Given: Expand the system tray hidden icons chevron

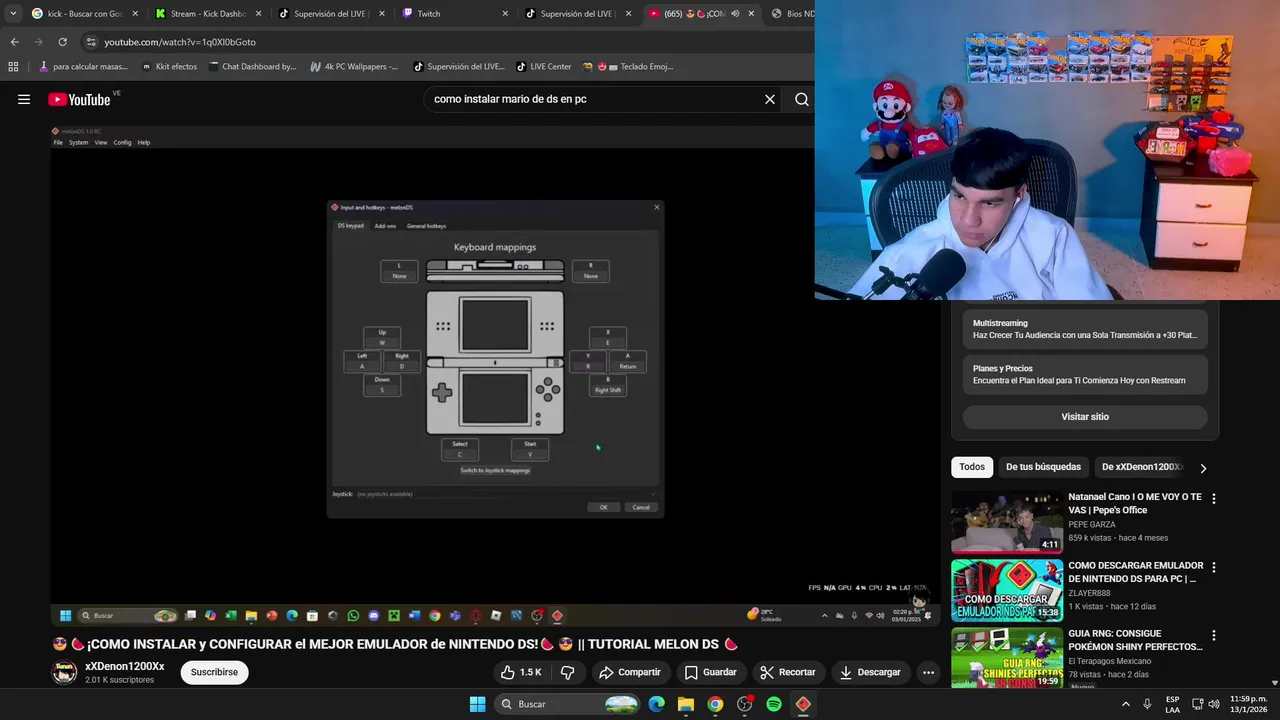Looking at the screenshot, I should [x=1126, y=704].
